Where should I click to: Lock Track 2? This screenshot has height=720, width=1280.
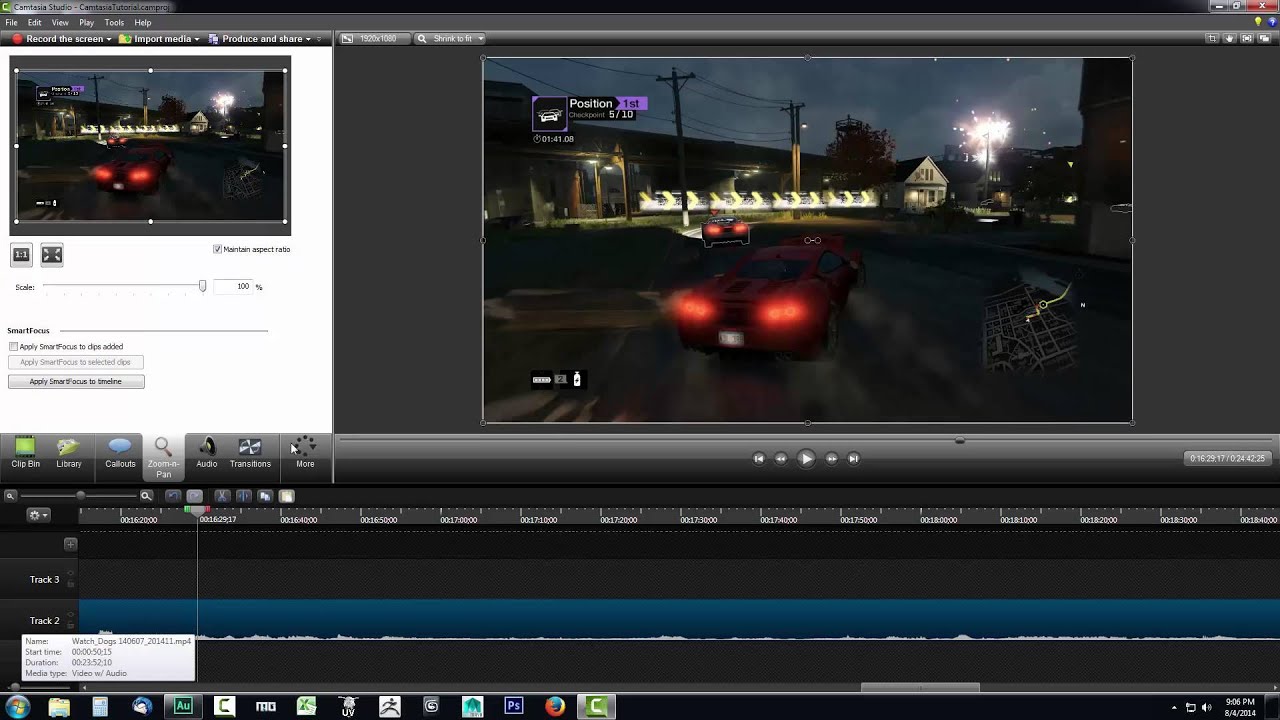tap(70, 626)
